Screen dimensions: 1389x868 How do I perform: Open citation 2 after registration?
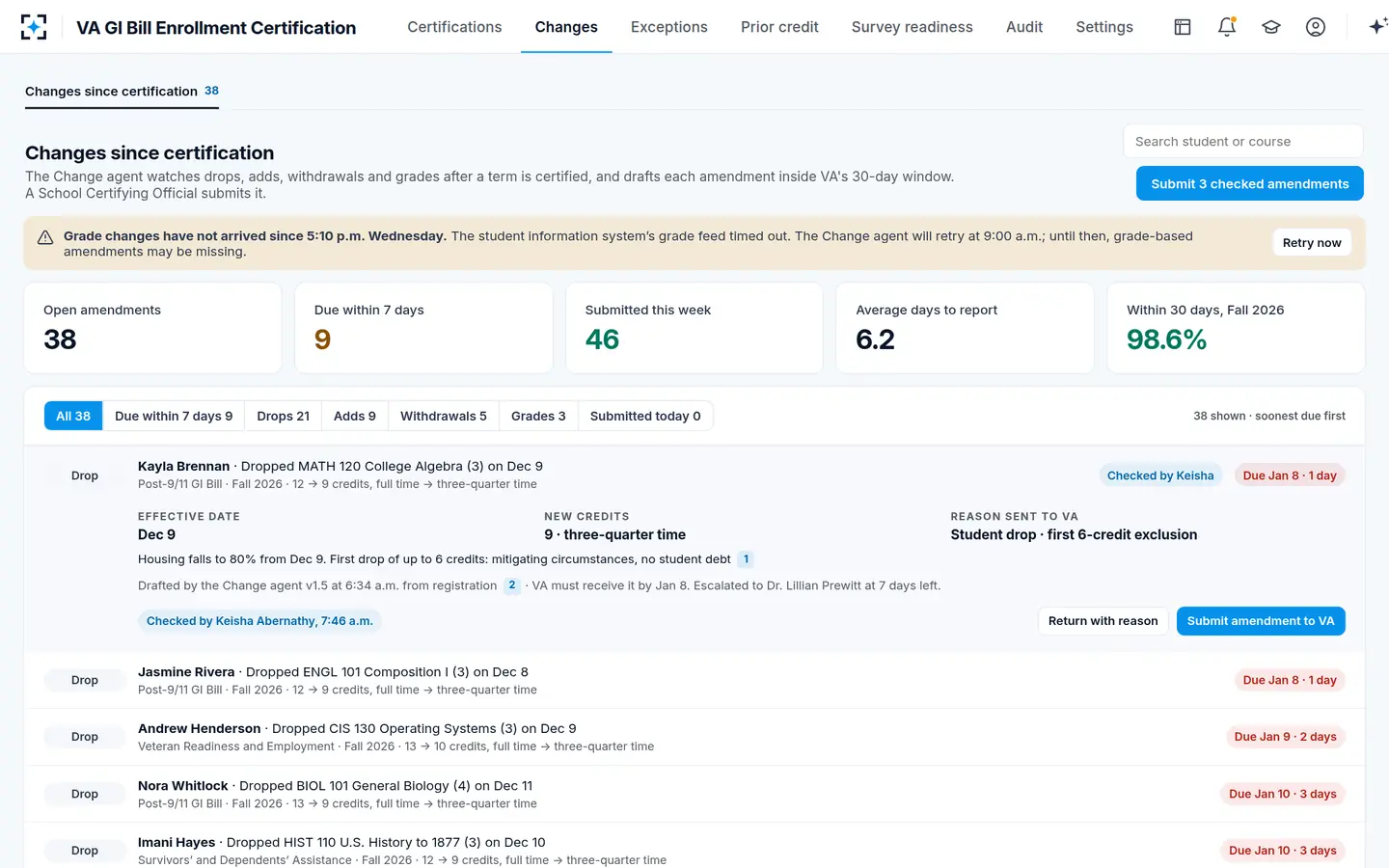tap(512, 585)
